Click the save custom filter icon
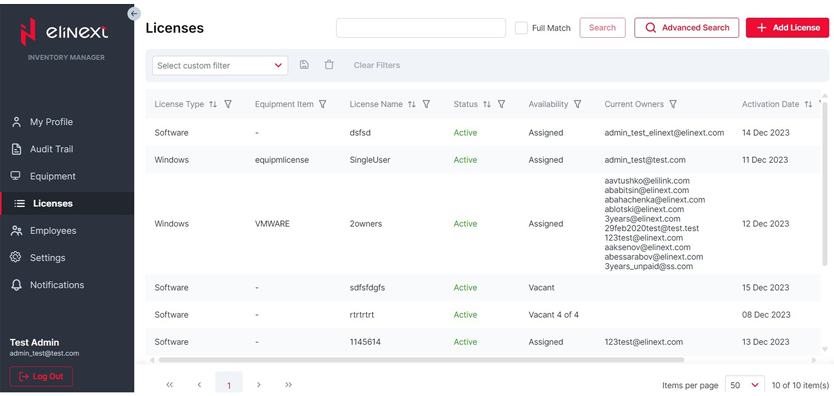The height and width of the screenshot is (396, 834). pos(304,65)
